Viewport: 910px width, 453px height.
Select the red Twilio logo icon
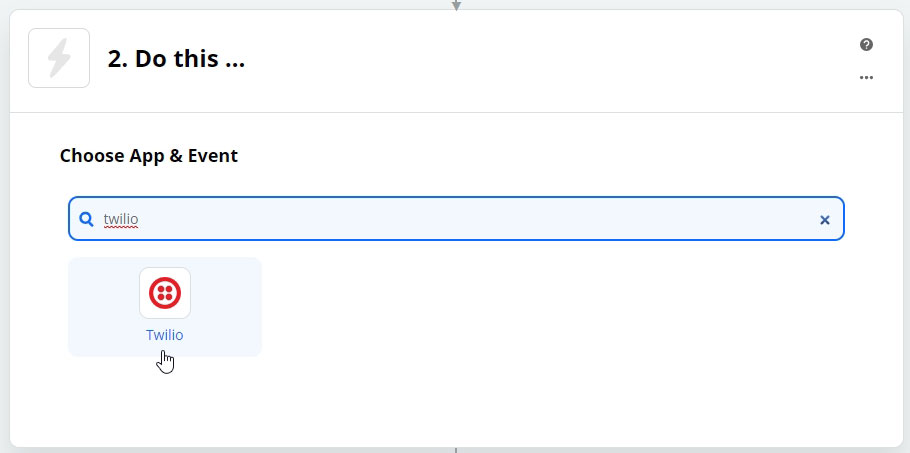[x=165, y=293]
